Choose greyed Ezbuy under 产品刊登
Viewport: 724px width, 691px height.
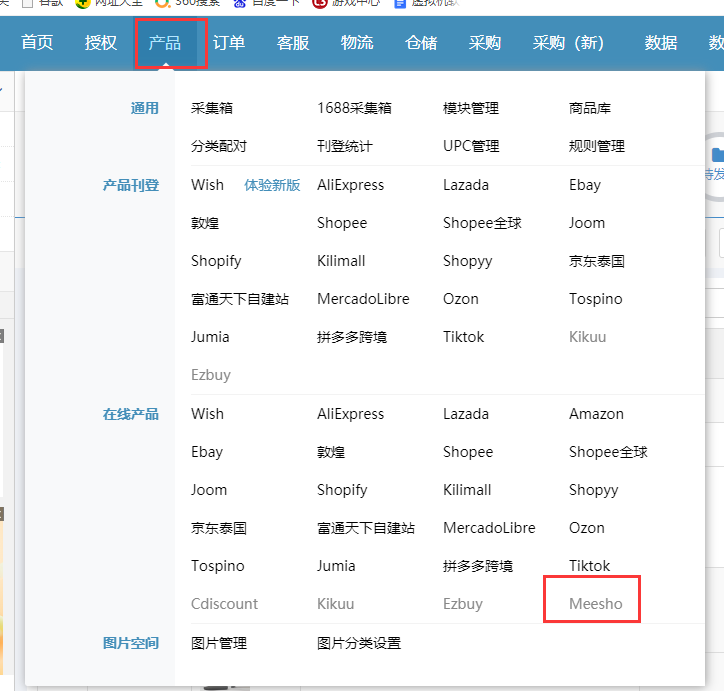click(211, 375)
